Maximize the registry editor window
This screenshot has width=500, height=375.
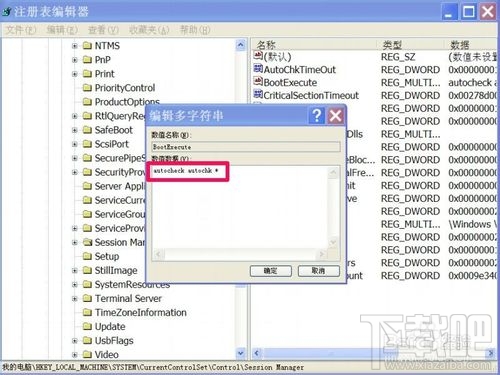468,12
